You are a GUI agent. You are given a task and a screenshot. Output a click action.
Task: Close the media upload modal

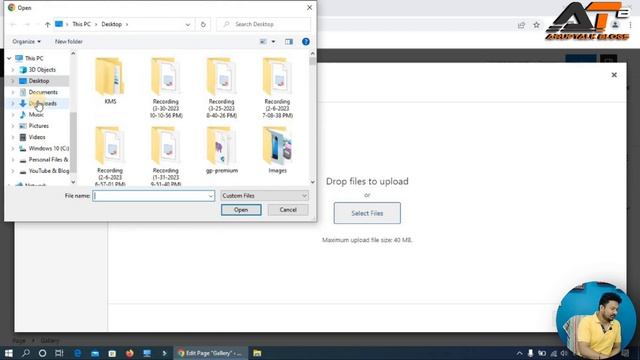coord(614,75)
